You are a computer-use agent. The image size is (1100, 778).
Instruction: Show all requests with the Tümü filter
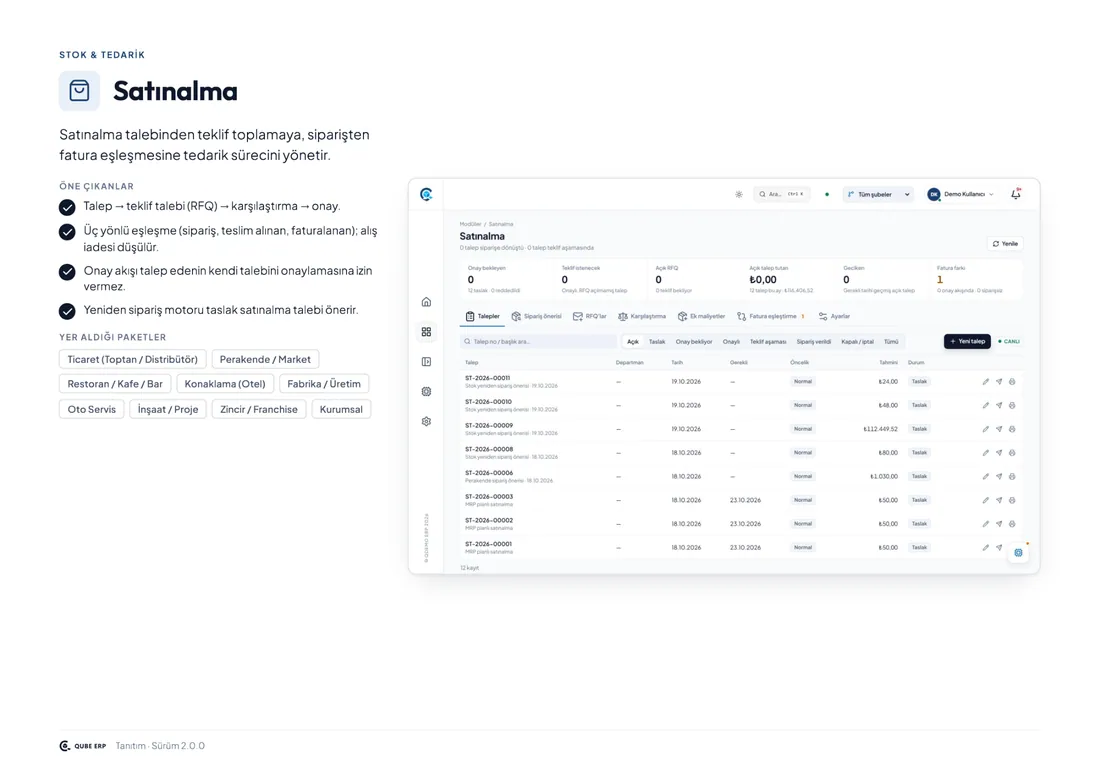pos(891,342)
